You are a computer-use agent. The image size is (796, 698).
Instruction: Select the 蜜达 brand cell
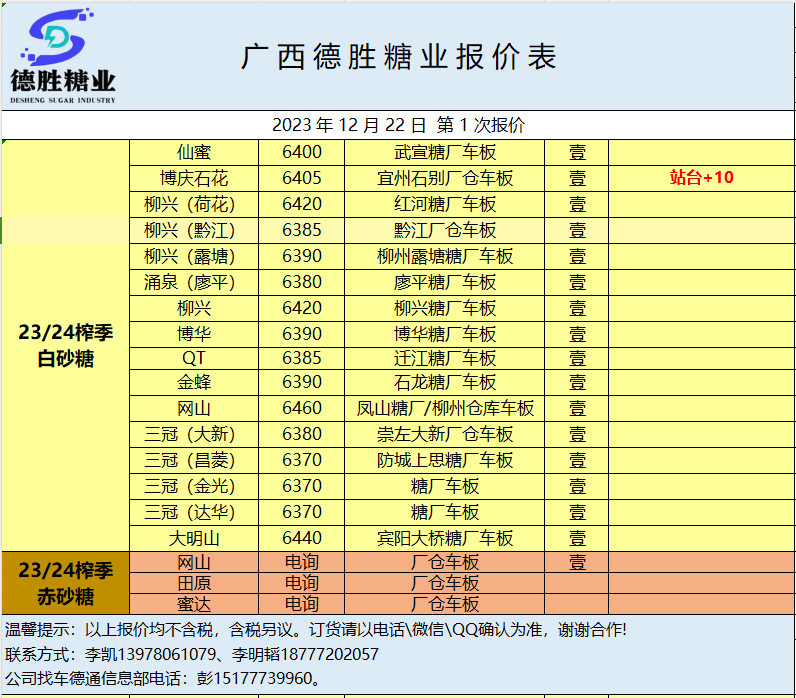click(x=194, y=604)
